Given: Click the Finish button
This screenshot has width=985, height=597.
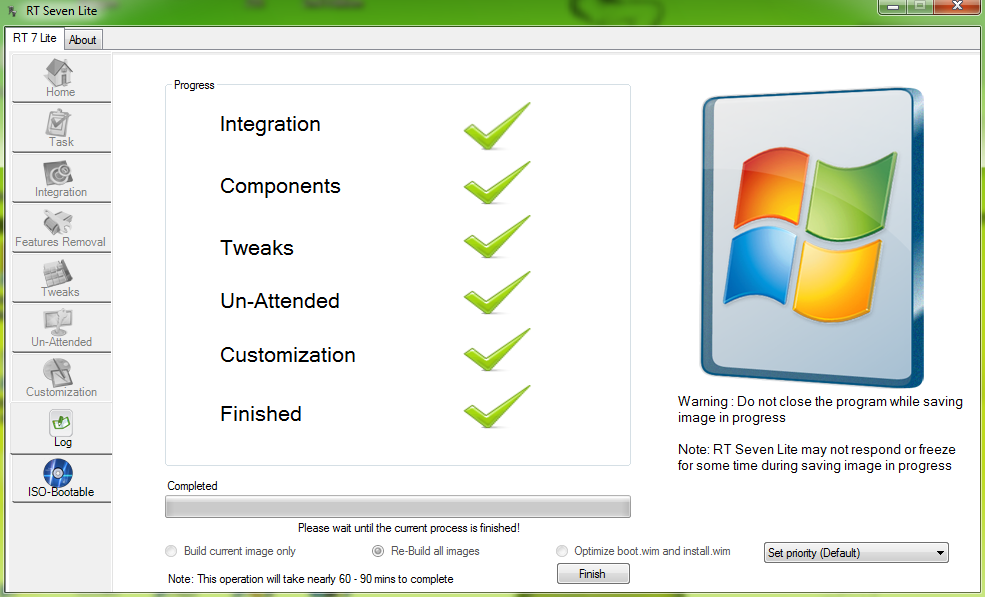Looking at the screenshot, I should click(592, 574).
